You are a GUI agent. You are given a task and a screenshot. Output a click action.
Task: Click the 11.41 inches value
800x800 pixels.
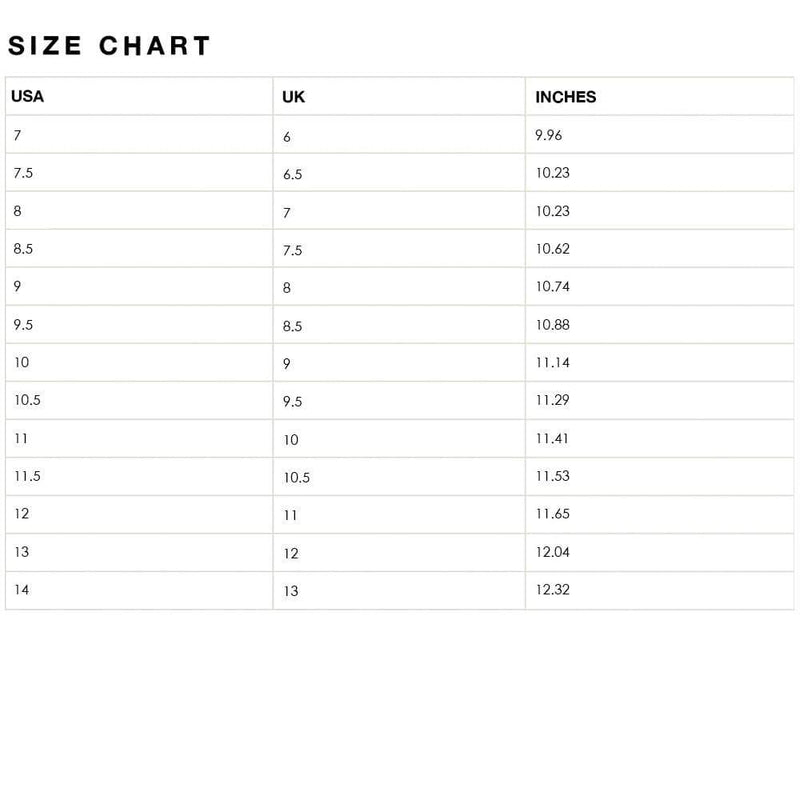553,439
